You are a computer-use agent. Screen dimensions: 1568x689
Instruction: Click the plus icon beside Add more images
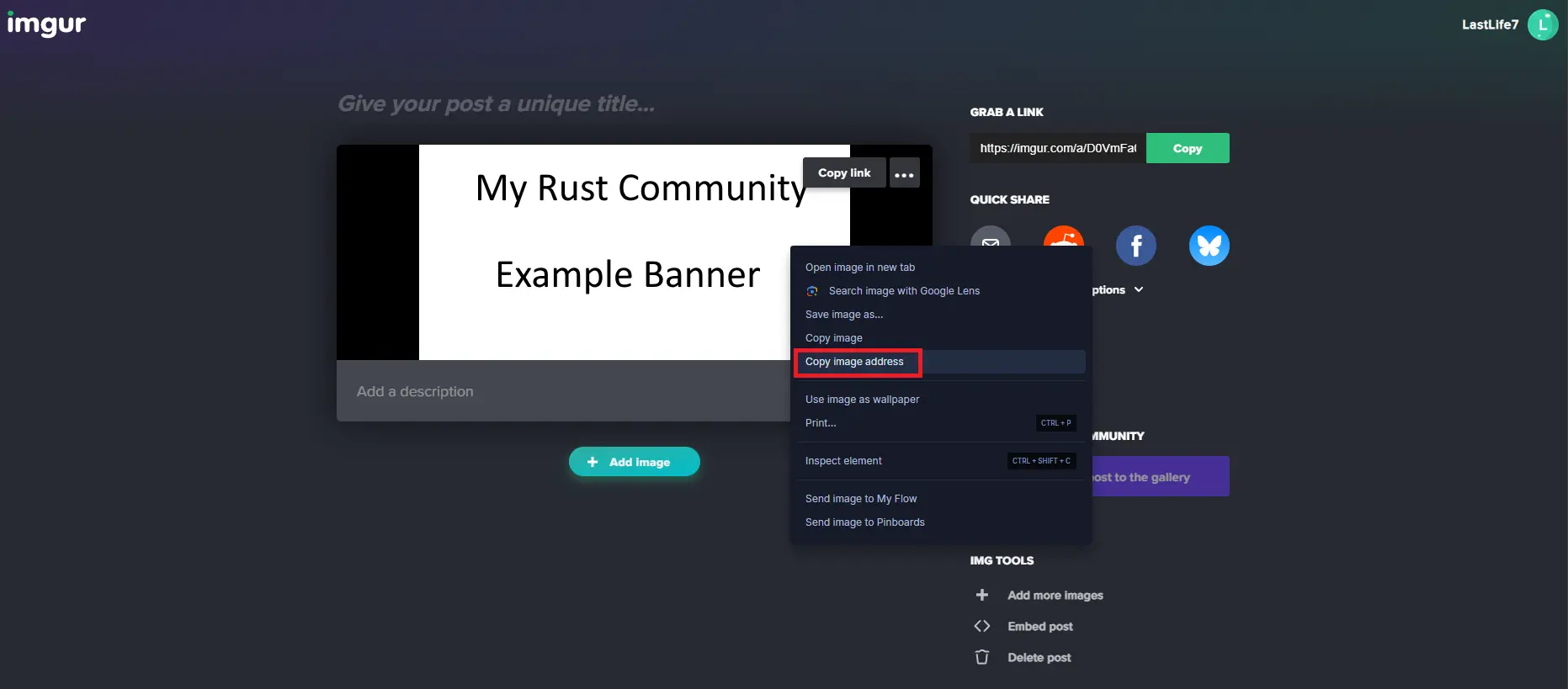pyautogui.click(x=981, y=595)
